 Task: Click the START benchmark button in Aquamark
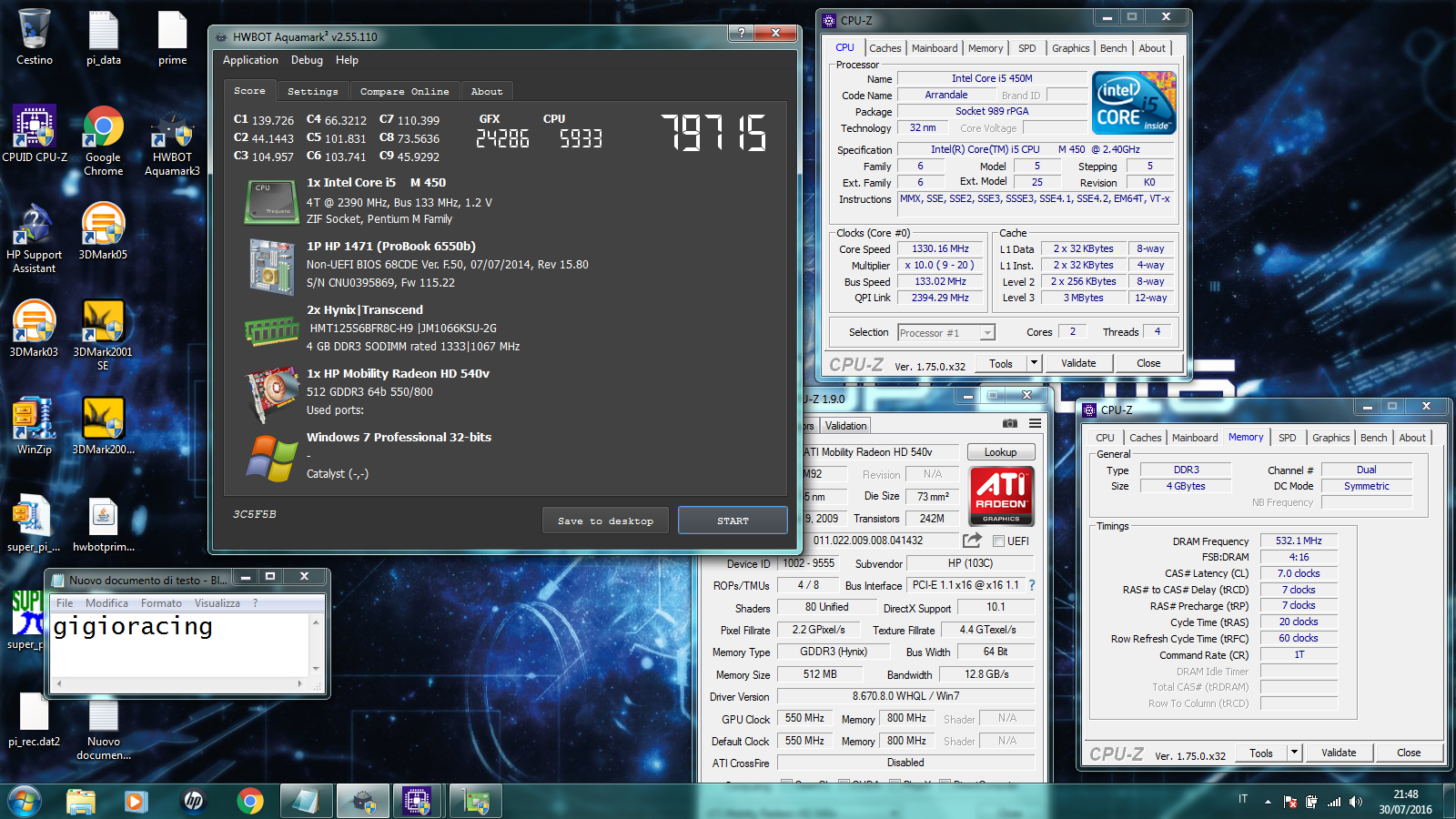coord(733,521)
